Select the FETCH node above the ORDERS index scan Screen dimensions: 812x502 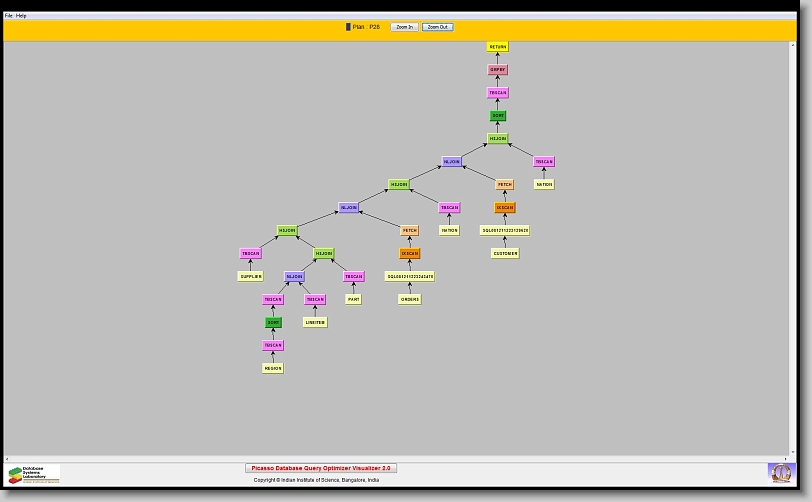[x=409, y=230]
